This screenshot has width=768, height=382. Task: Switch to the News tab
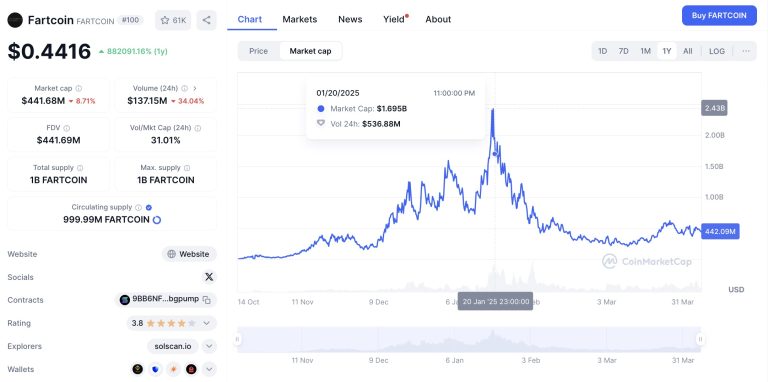(350, 19)
